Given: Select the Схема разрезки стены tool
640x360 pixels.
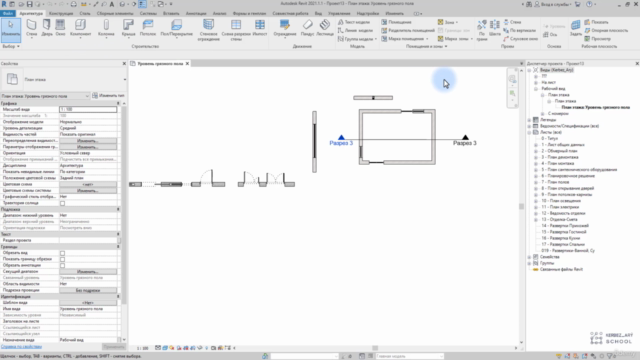Looking at the screenshot, I should tap(236, 30).
